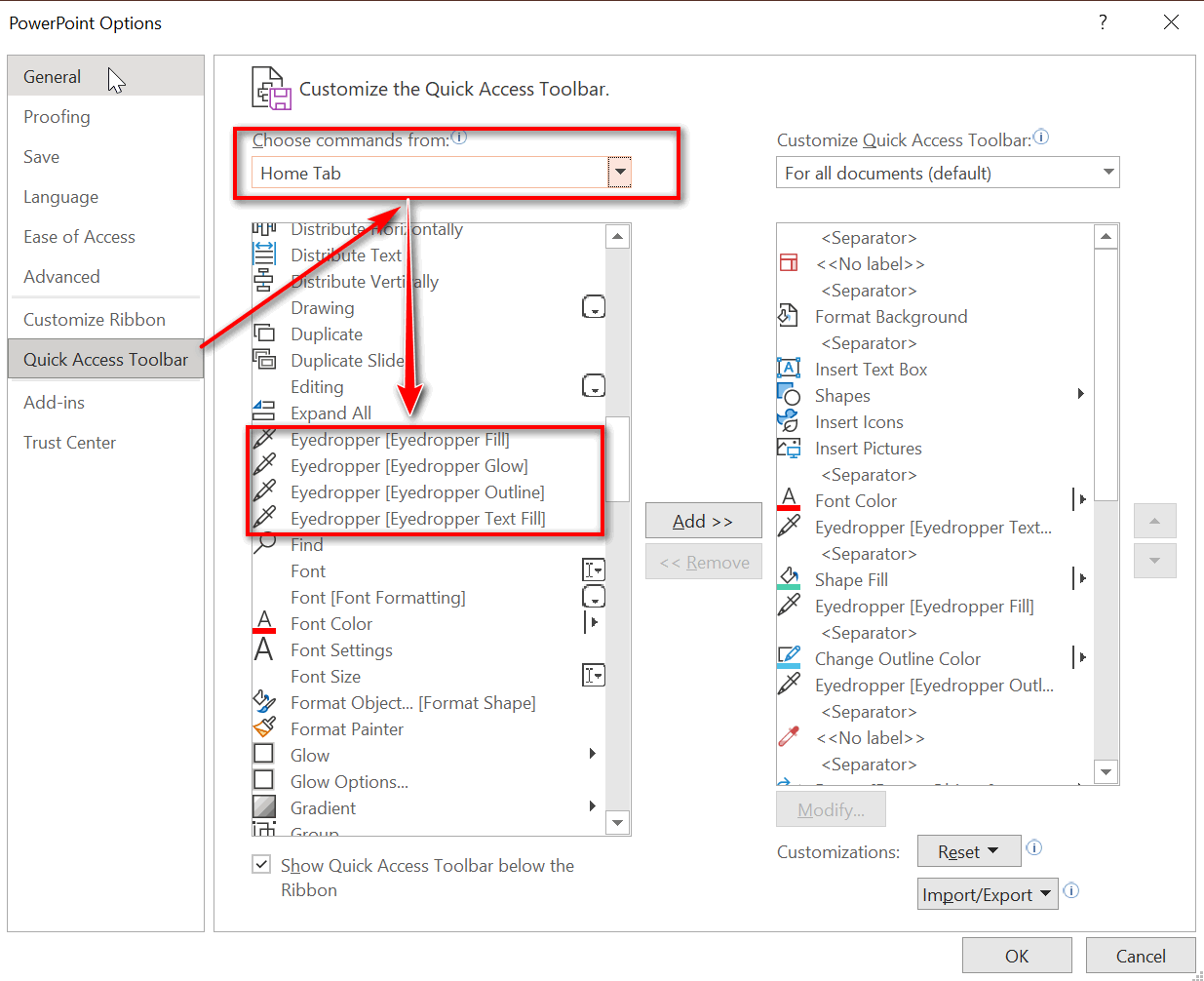Select first <Separator> entry in toolbar list
This screenshot has width=1204, height=981.
click(935, 237)
